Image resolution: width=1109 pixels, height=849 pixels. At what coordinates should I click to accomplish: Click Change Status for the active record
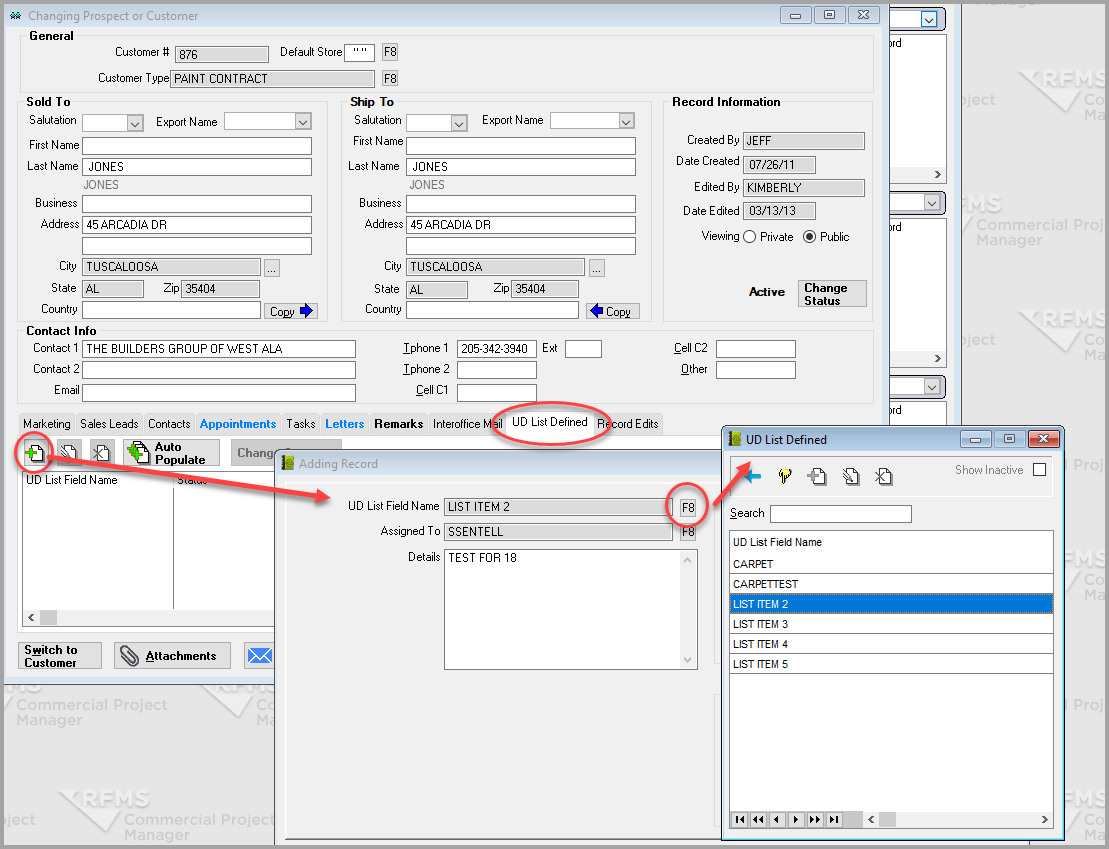click(832, 292)
